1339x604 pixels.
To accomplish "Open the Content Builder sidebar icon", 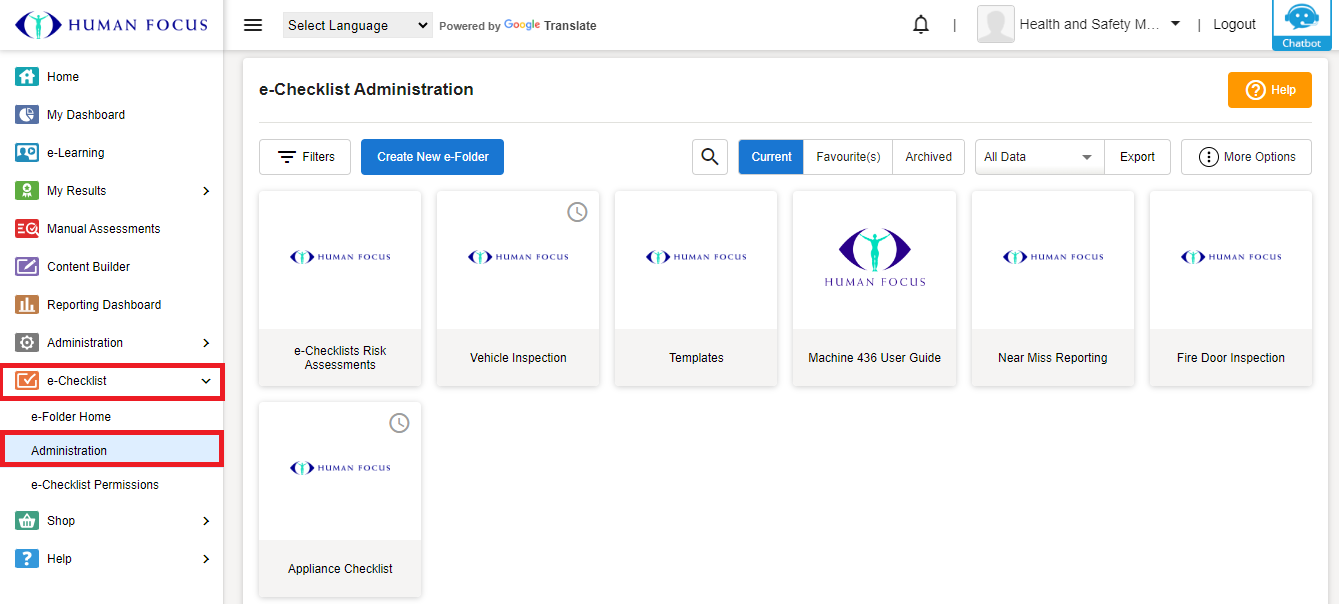I will pyautogui.click(x=27, y=267).
